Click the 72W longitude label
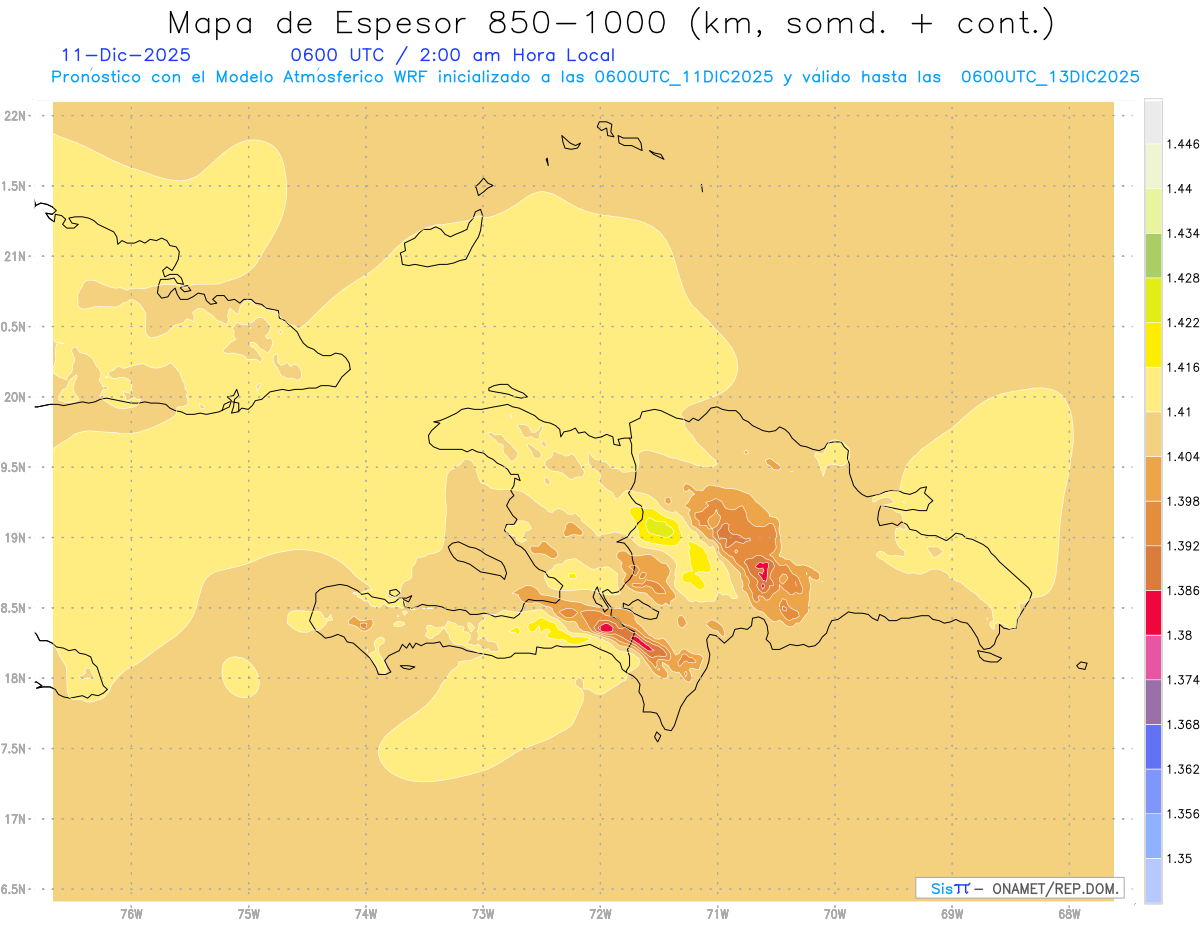Viewport: 1200px width, 927px height. pyautogui.click(x=600, y=914)
